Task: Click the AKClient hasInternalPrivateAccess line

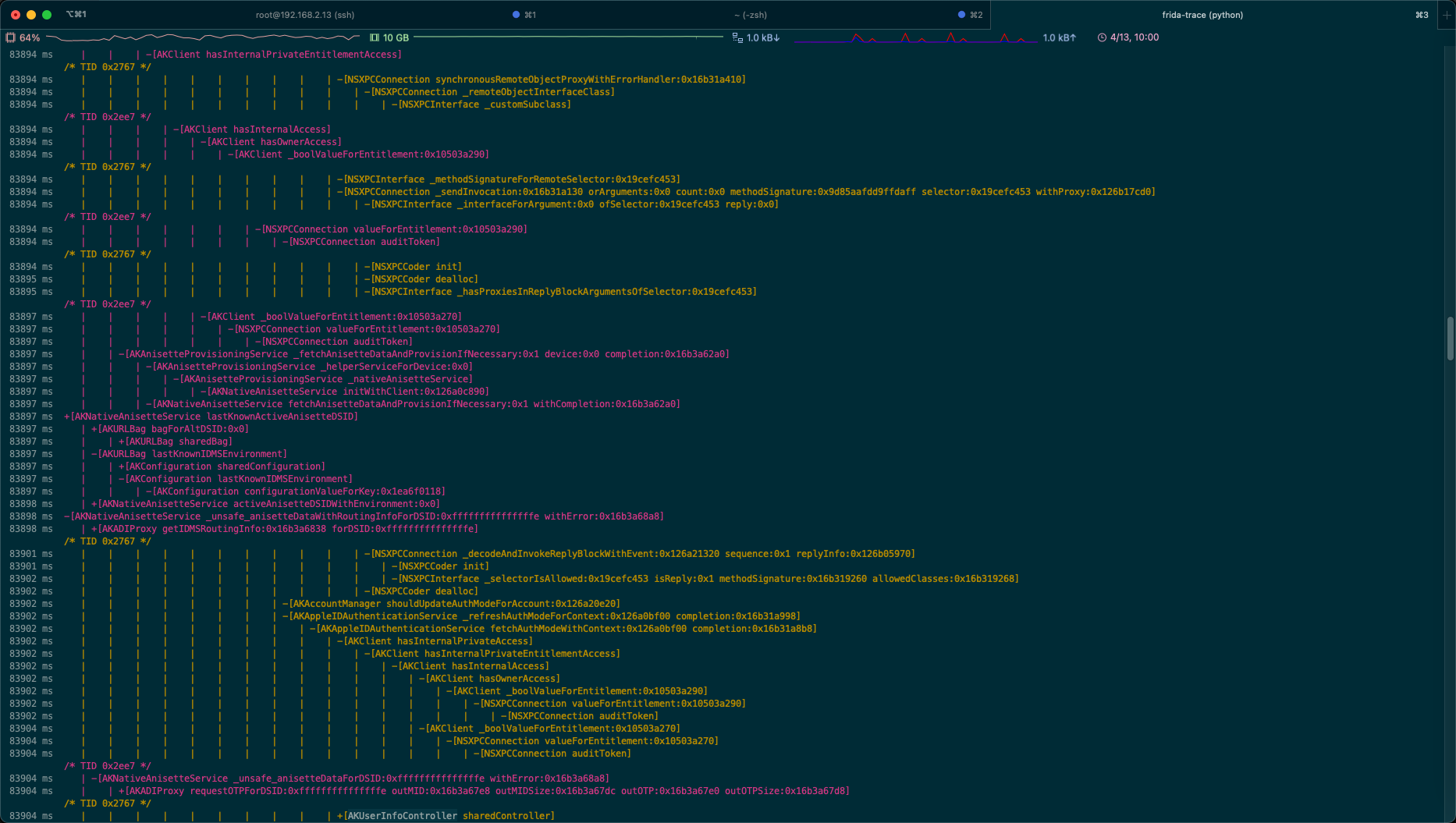Action: (x=435, y=641)
